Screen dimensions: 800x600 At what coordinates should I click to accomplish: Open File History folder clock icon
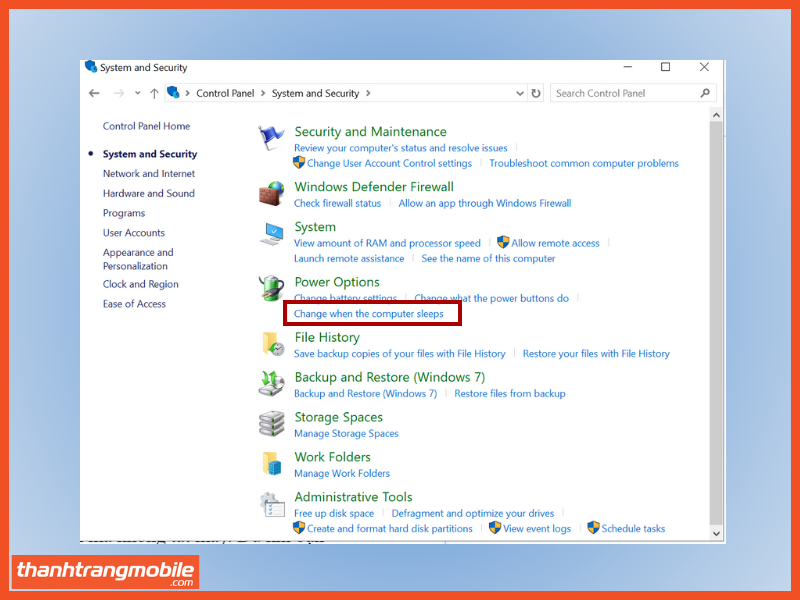272,343
